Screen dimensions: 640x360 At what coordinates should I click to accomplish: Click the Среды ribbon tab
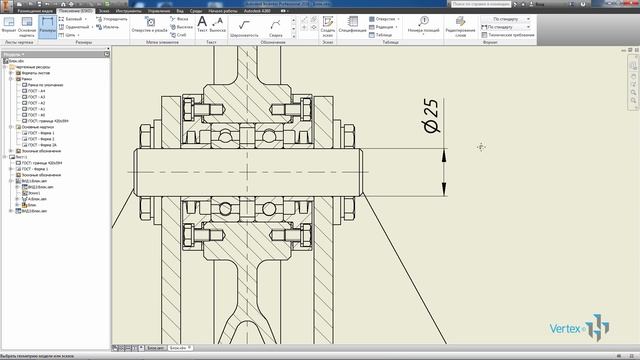pyautogui.click(x=196, y=11)
